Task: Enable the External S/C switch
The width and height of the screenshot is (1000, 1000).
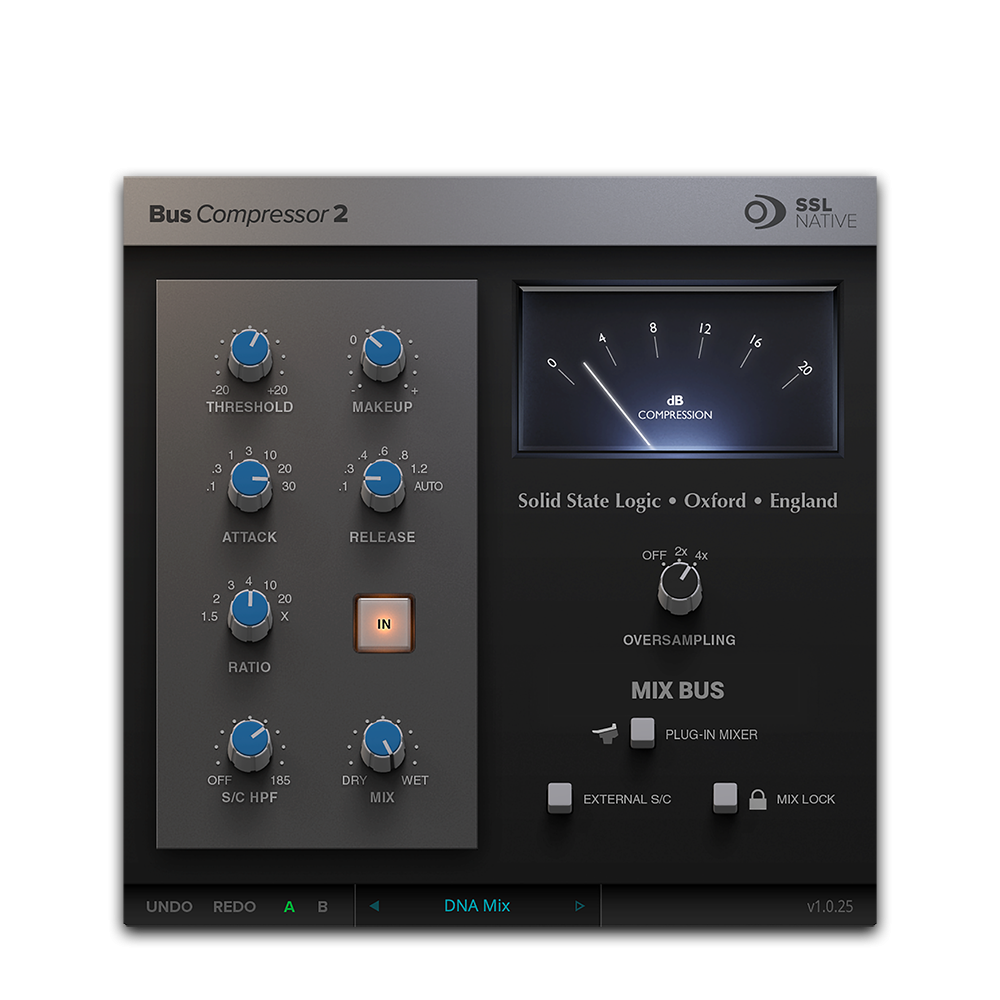Action: [560, 797]
